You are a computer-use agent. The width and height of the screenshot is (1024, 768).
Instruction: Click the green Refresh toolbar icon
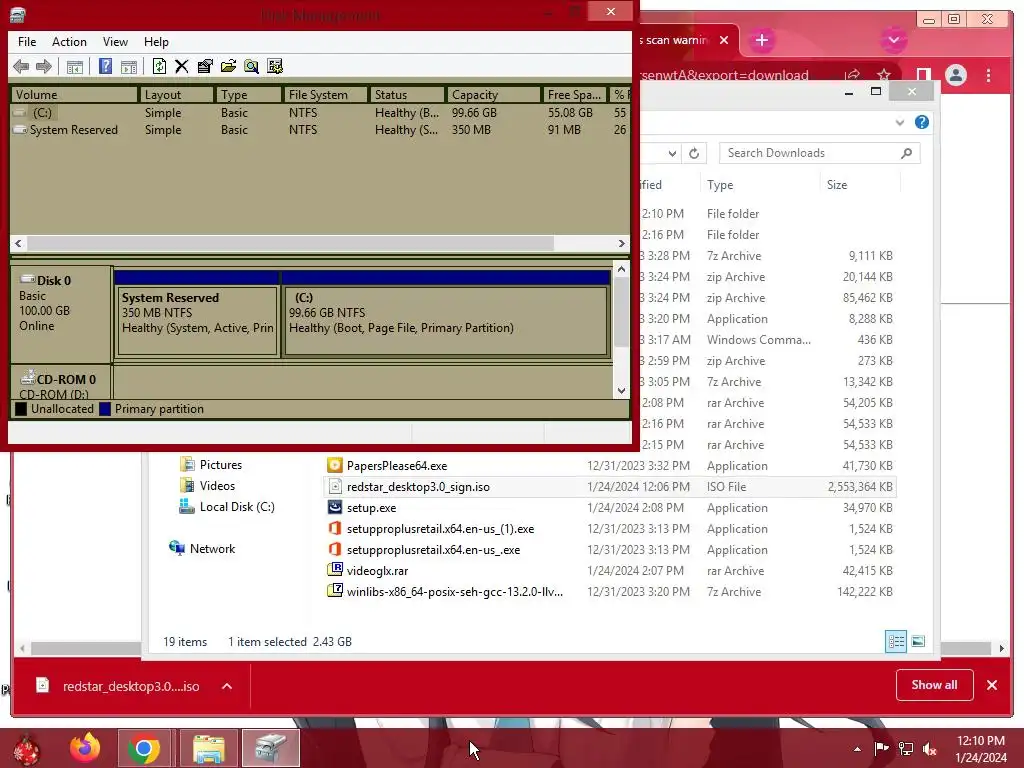[x=159, y=66]
